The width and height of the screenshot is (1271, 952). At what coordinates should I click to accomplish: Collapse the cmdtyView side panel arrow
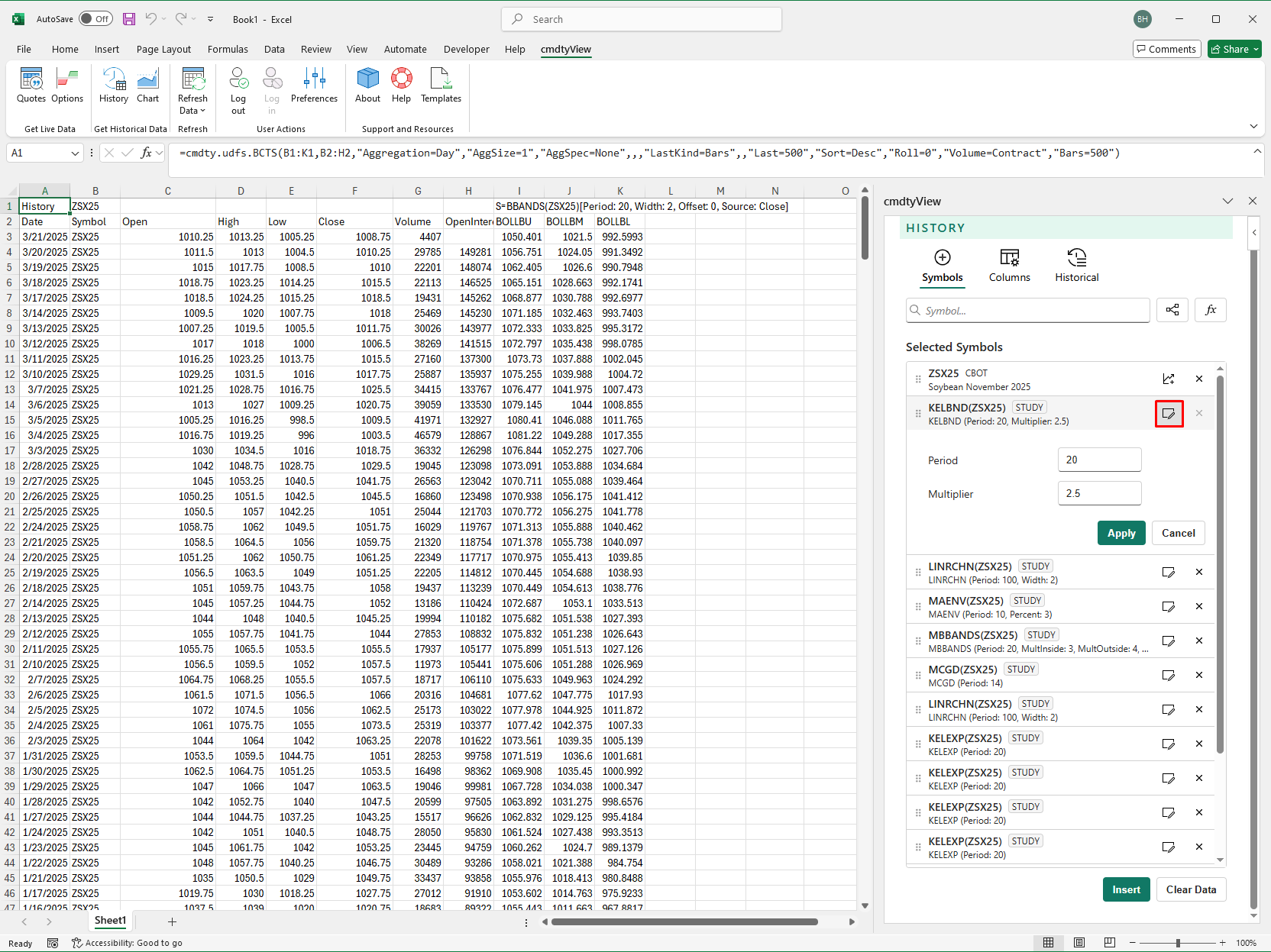coord(1253,233)
